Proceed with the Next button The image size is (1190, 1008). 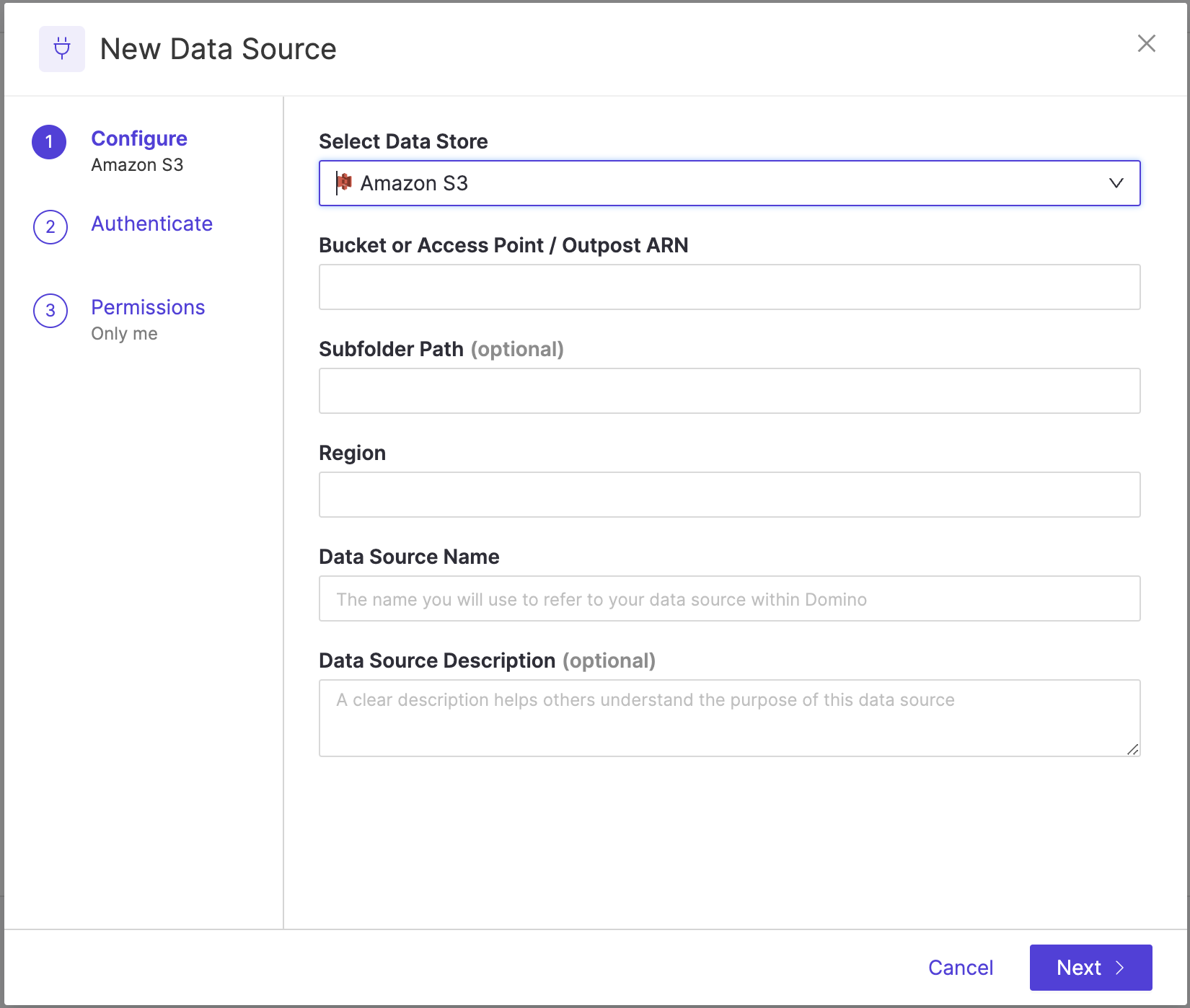pyautogui.click(x=1090, y=968)
